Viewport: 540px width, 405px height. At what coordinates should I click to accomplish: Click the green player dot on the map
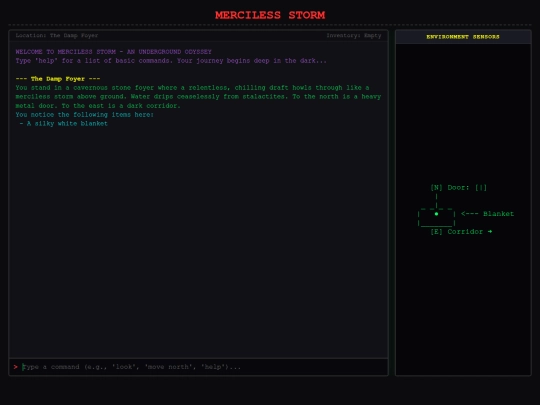(x=436, y=214)
